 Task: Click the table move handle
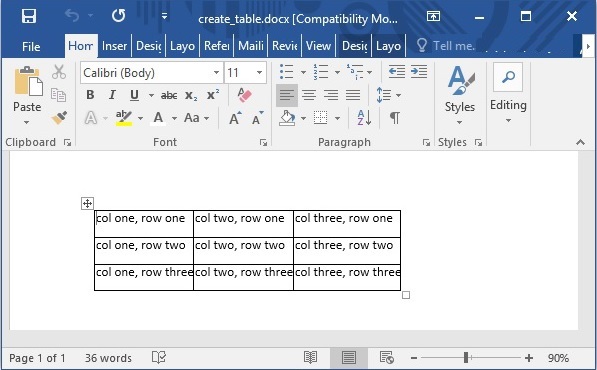click(87, 204)
